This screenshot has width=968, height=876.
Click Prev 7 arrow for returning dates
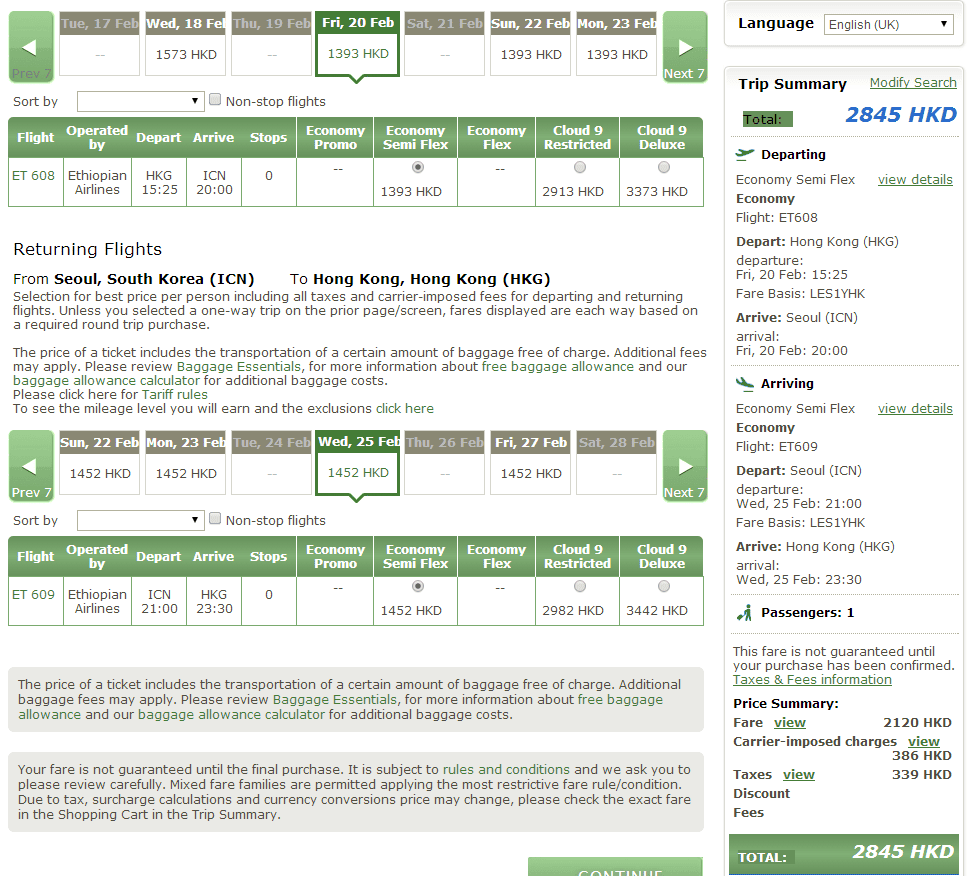click(x=30, y=466)
